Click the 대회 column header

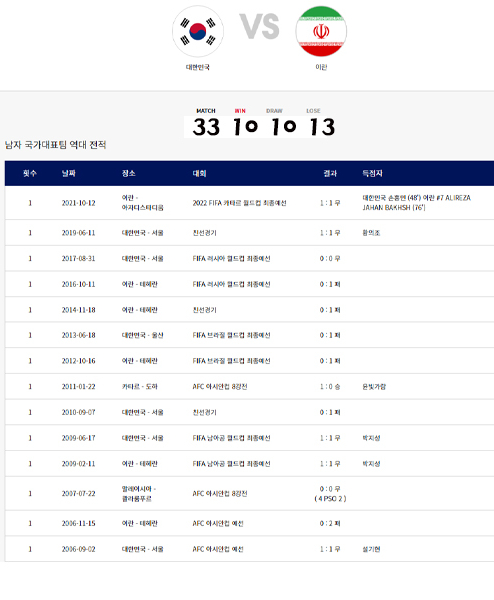(199, 173)
